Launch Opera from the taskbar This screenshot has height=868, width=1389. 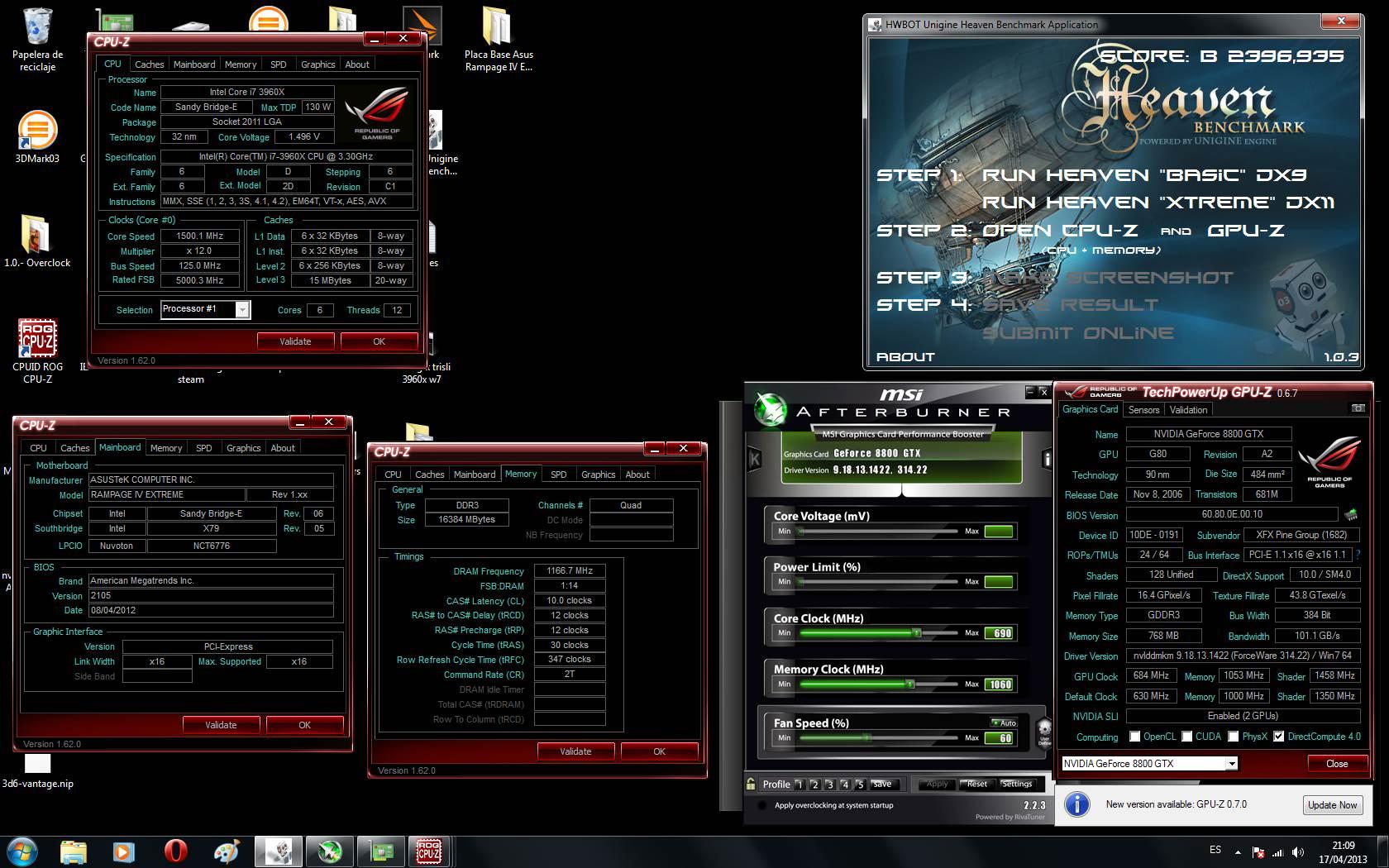pos(175,851)
